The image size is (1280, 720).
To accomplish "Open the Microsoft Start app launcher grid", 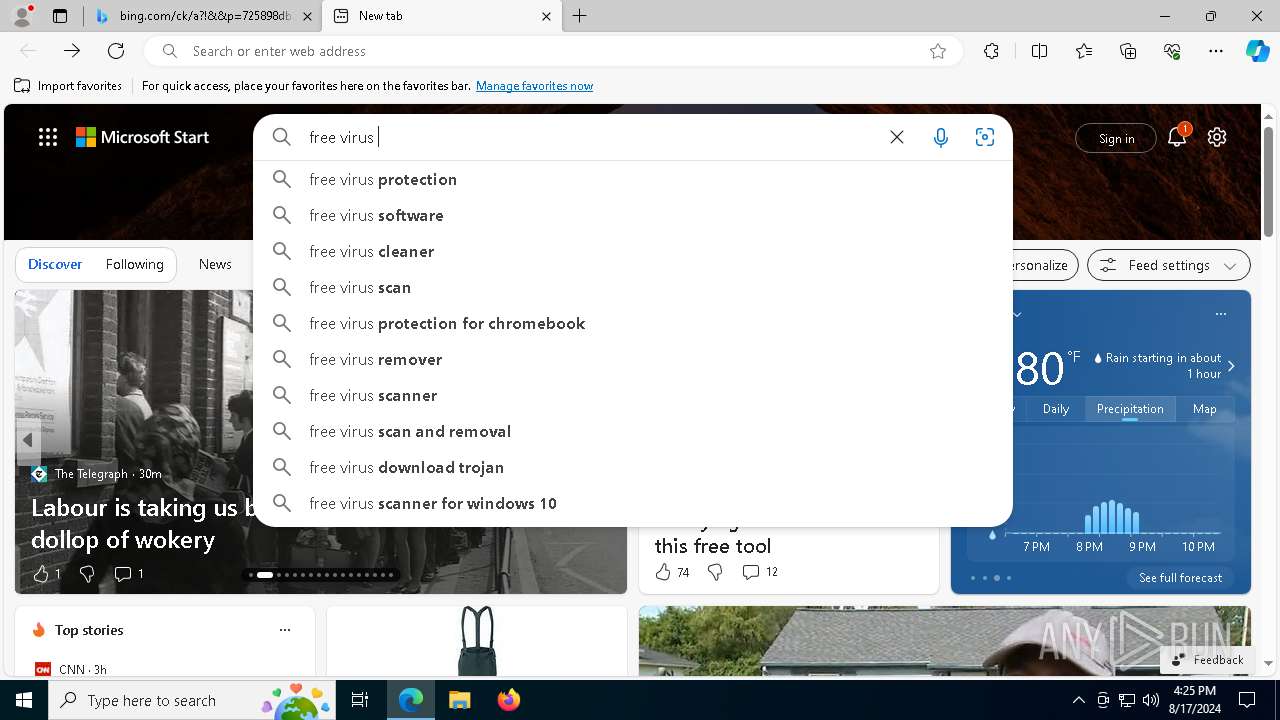I will point(48,138).
